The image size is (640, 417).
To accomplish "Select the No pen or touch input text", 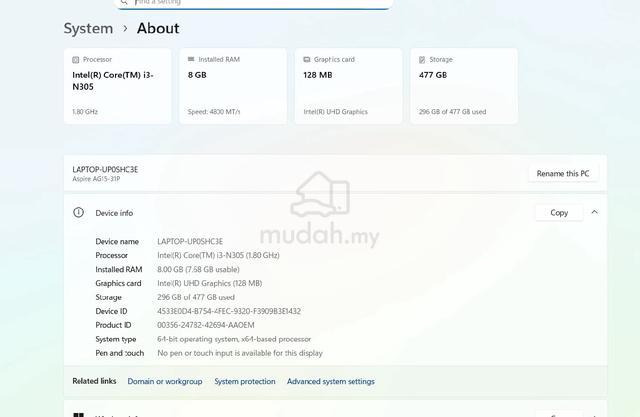I will click(240, 353).
